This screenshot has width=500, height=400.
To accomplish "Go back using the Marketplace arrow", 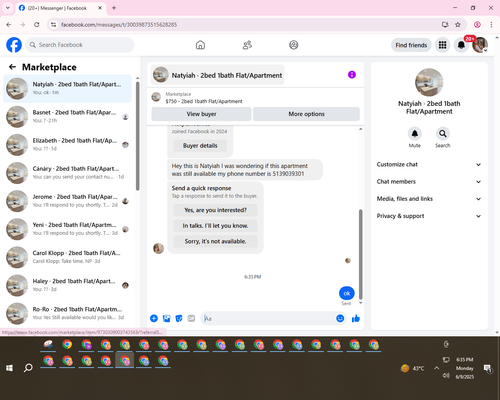I will (x=12, y=67).
